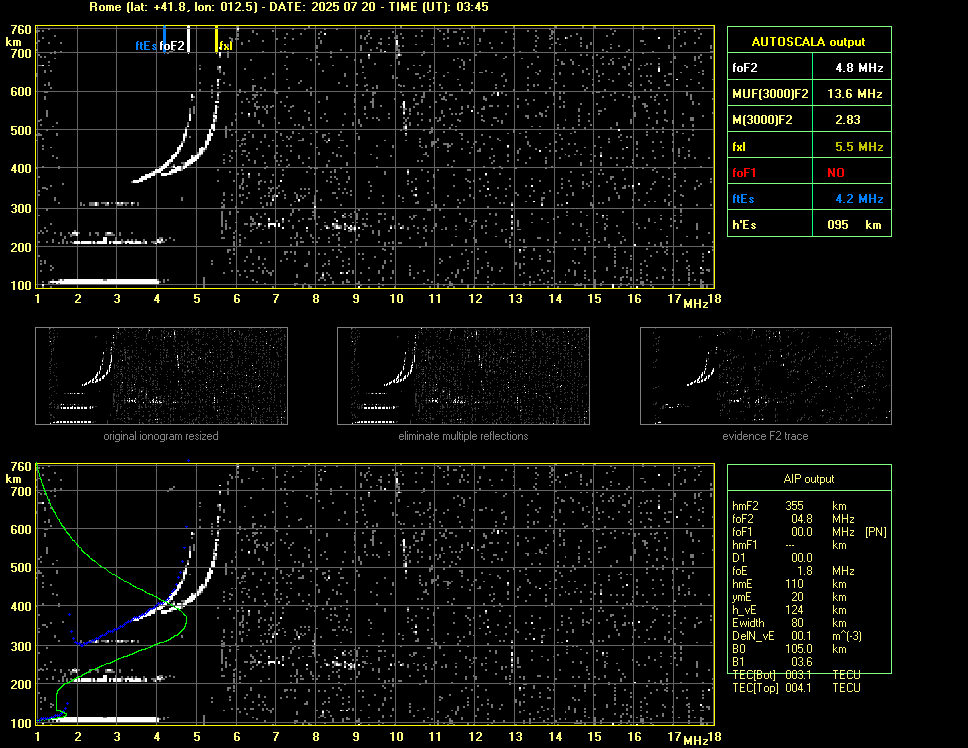Viewport: 968px width, 748px height.
Task: Click the foF2 4.8 MHz value
Action: click(x=859, y=68)
